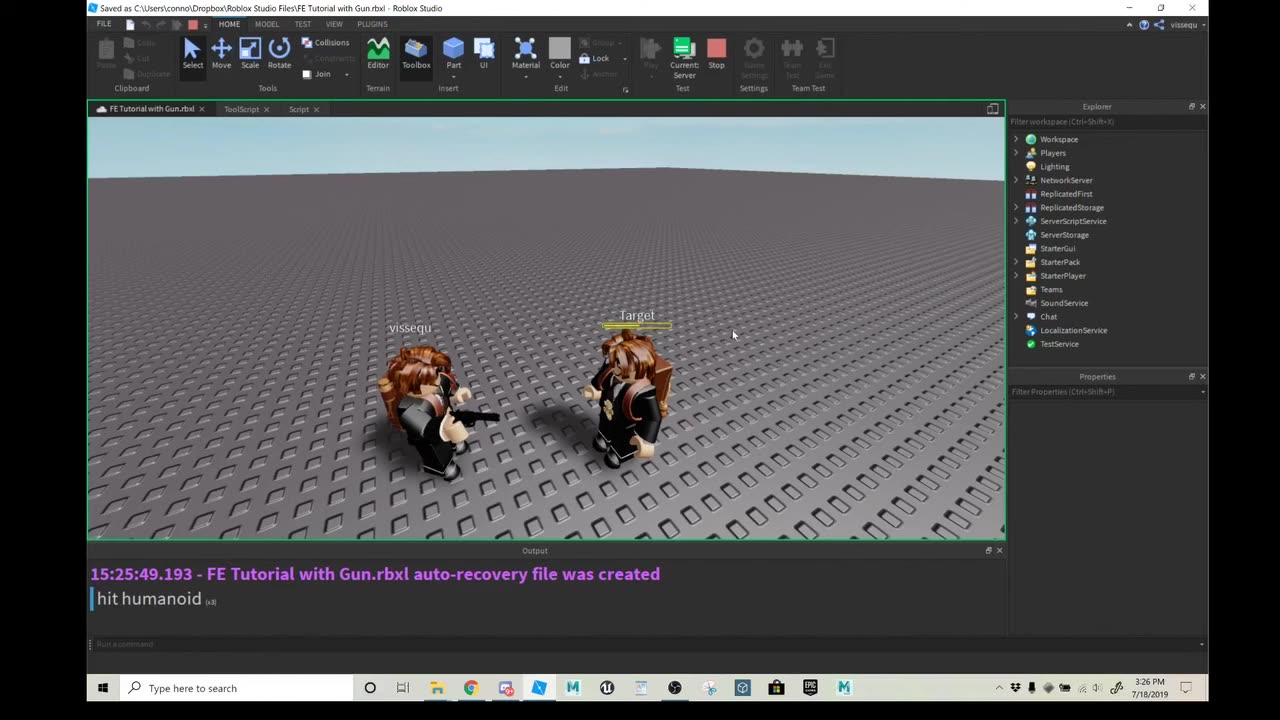Click the Lock tool in Edit group
The image size is (1280, 720).
pos(594,58)
